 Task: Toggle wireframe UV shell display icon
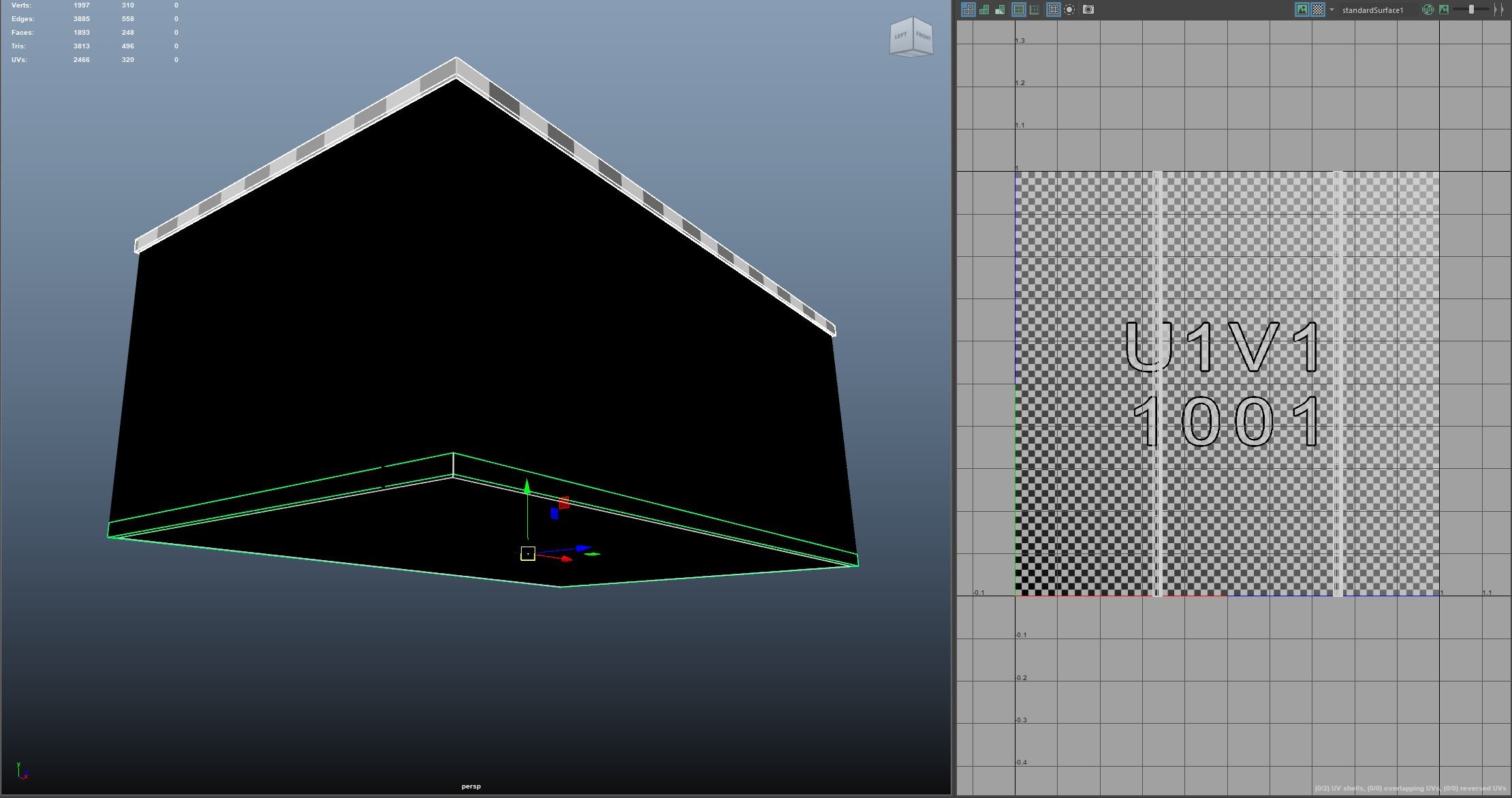click(968, 10)
